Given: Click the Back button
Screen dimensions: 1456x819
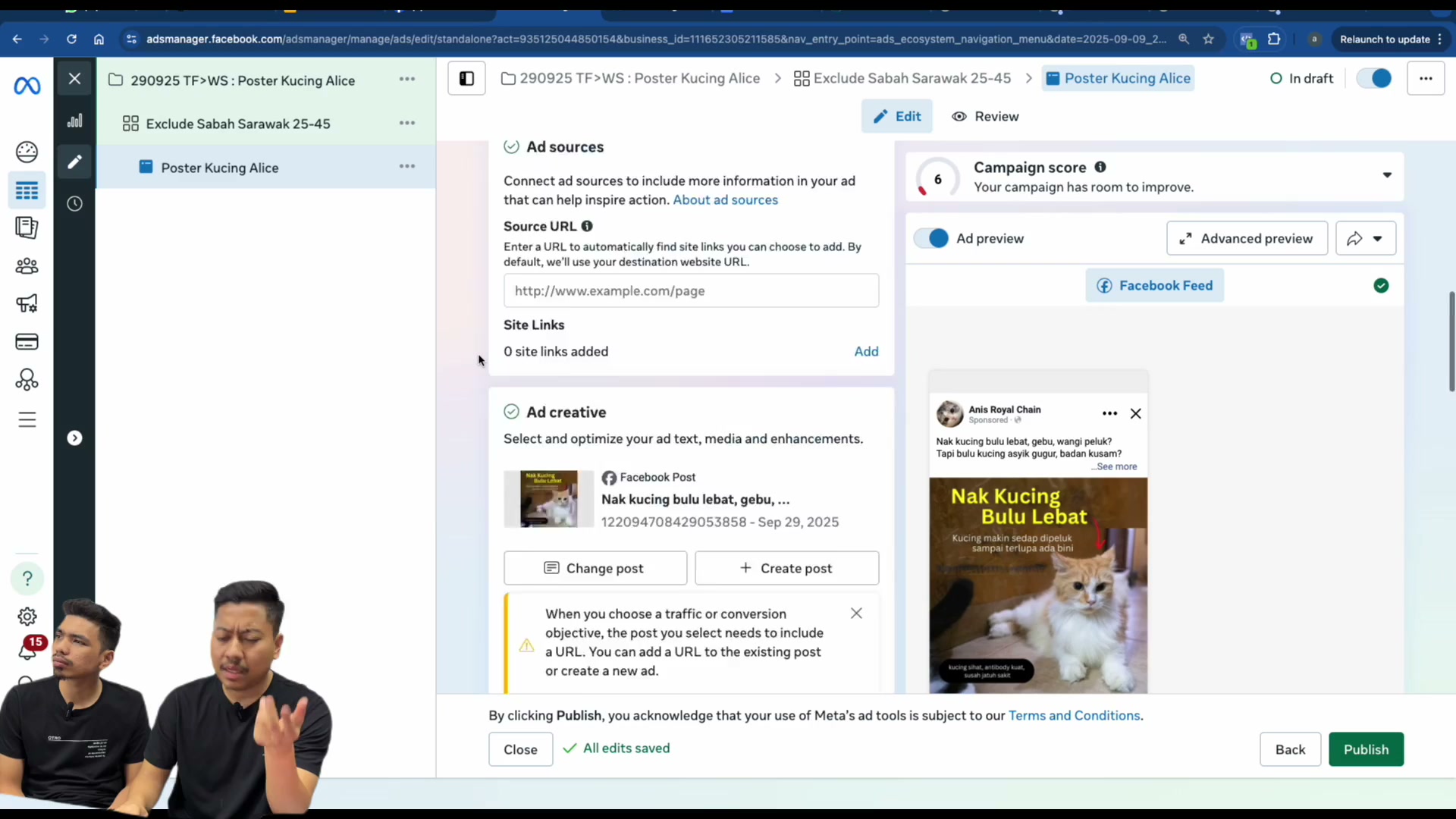Looking at the screenshot, I should tap(1290, 749).
